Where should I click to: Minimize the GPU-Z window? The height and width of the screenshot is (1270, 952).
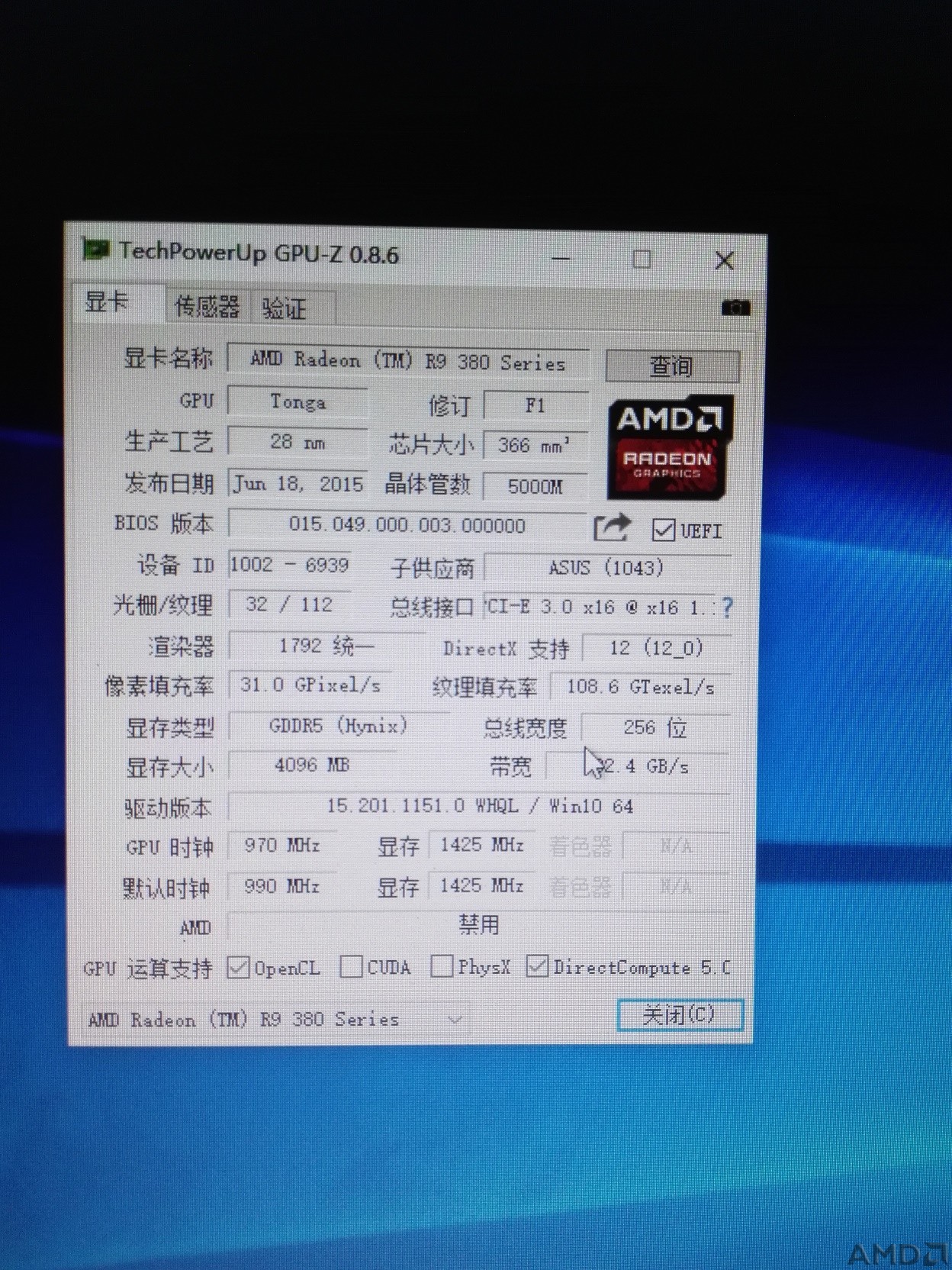point(561,258)
